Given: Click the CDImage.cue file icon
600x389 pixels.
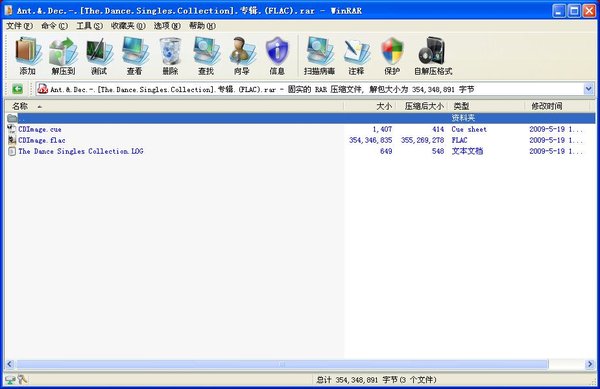Looking at the screenshot, I should [12, 129].
